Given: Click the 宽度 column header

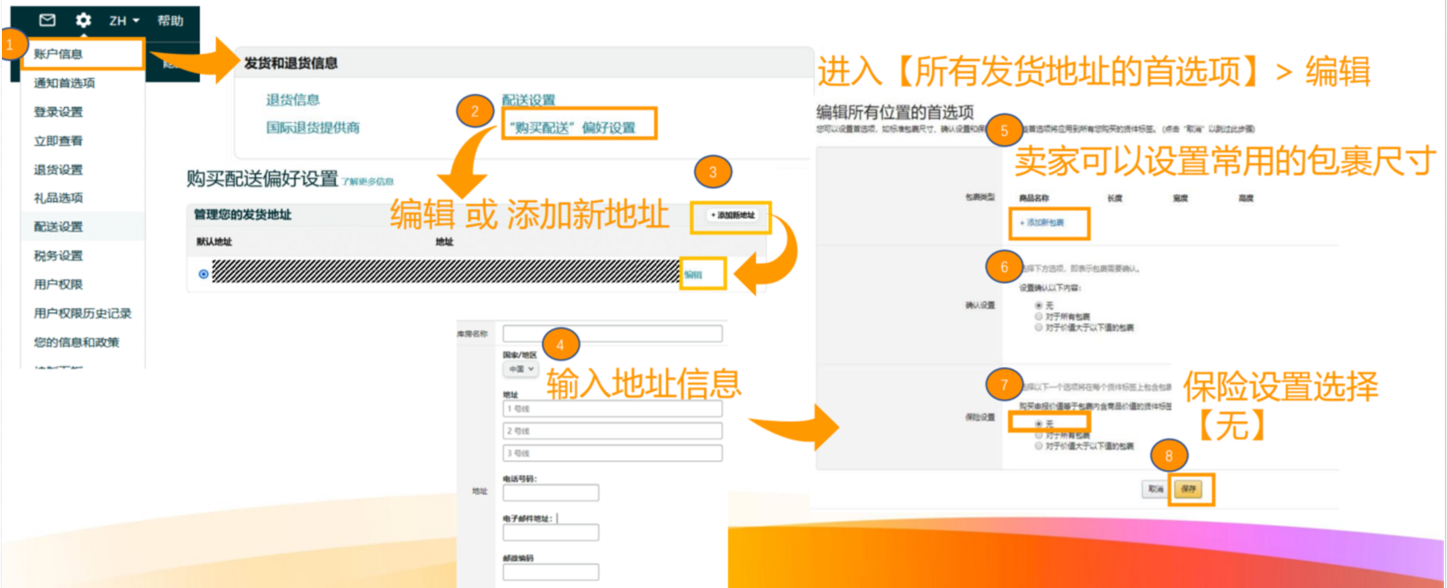Looking at the screenshot, I should coord(1181,198).
